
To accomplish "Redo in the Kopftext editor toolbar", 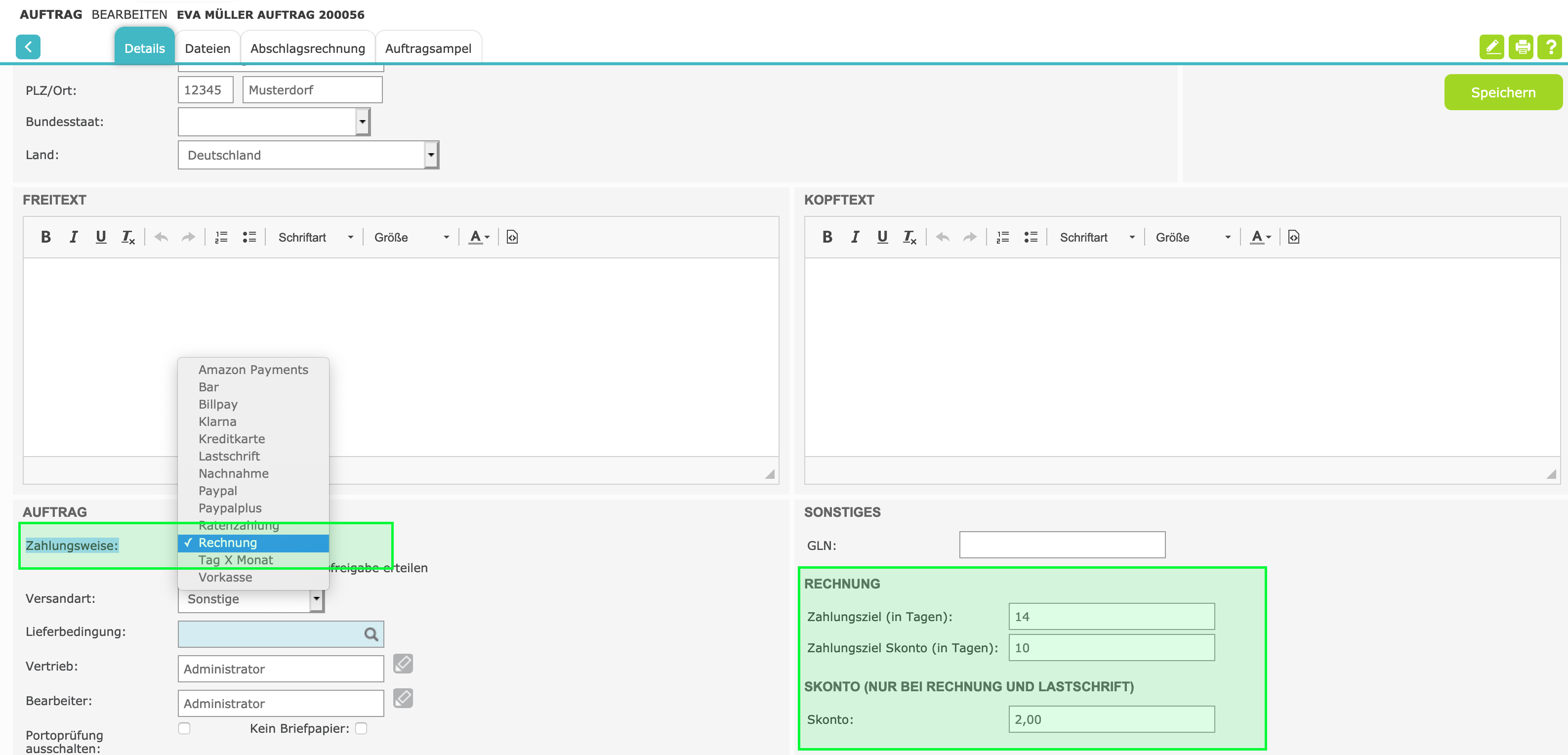I will pyautogui.click(x=970, y=237).
